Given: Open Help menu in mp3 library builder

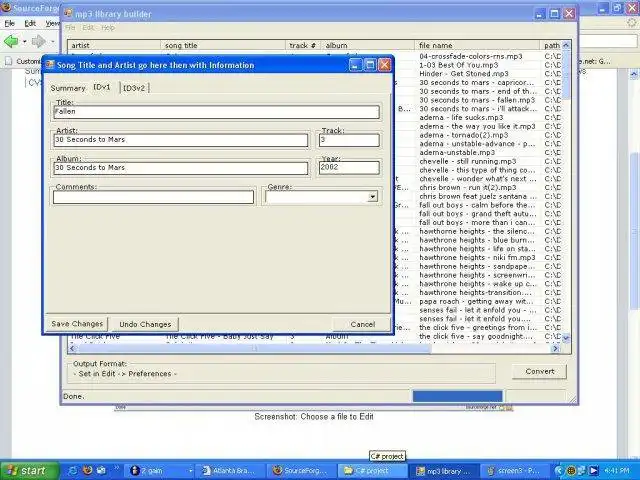Looking at the screenshot, I should tap(108, 28).
